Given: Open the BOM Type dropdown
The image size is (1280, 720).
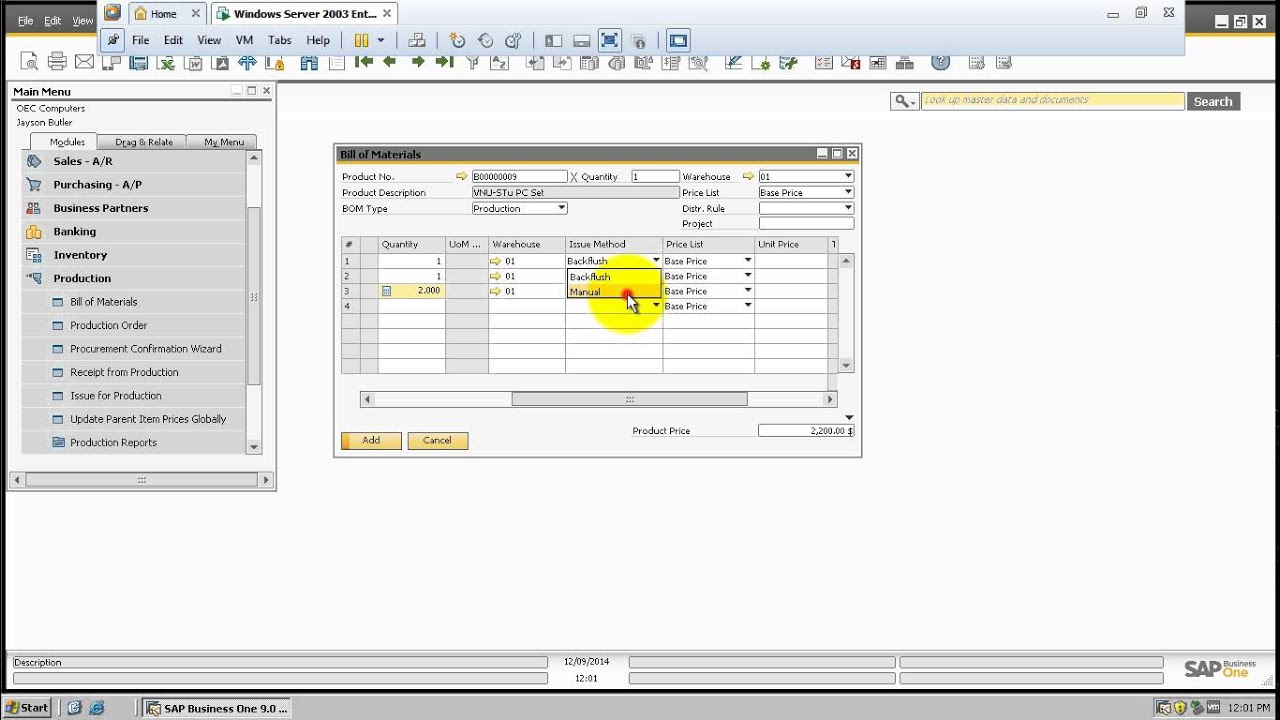Looking at the screenshot, I should (x=561, y=208).
